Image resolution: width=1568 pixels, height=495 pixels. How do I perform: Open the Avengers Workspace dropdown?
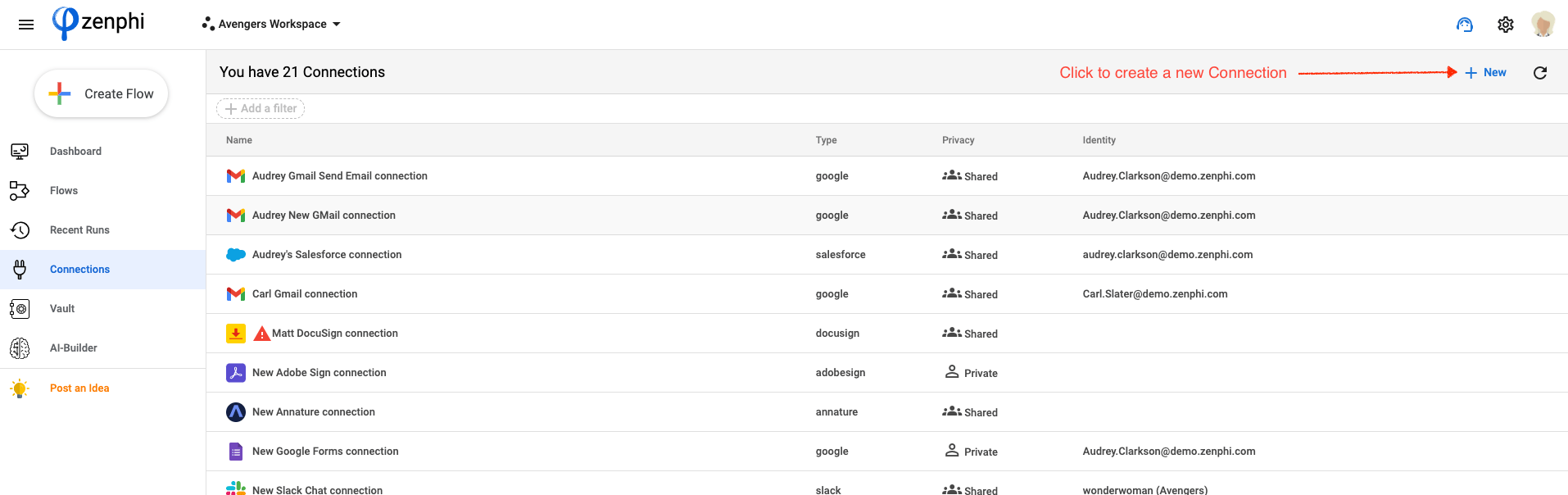click(271, 24)
